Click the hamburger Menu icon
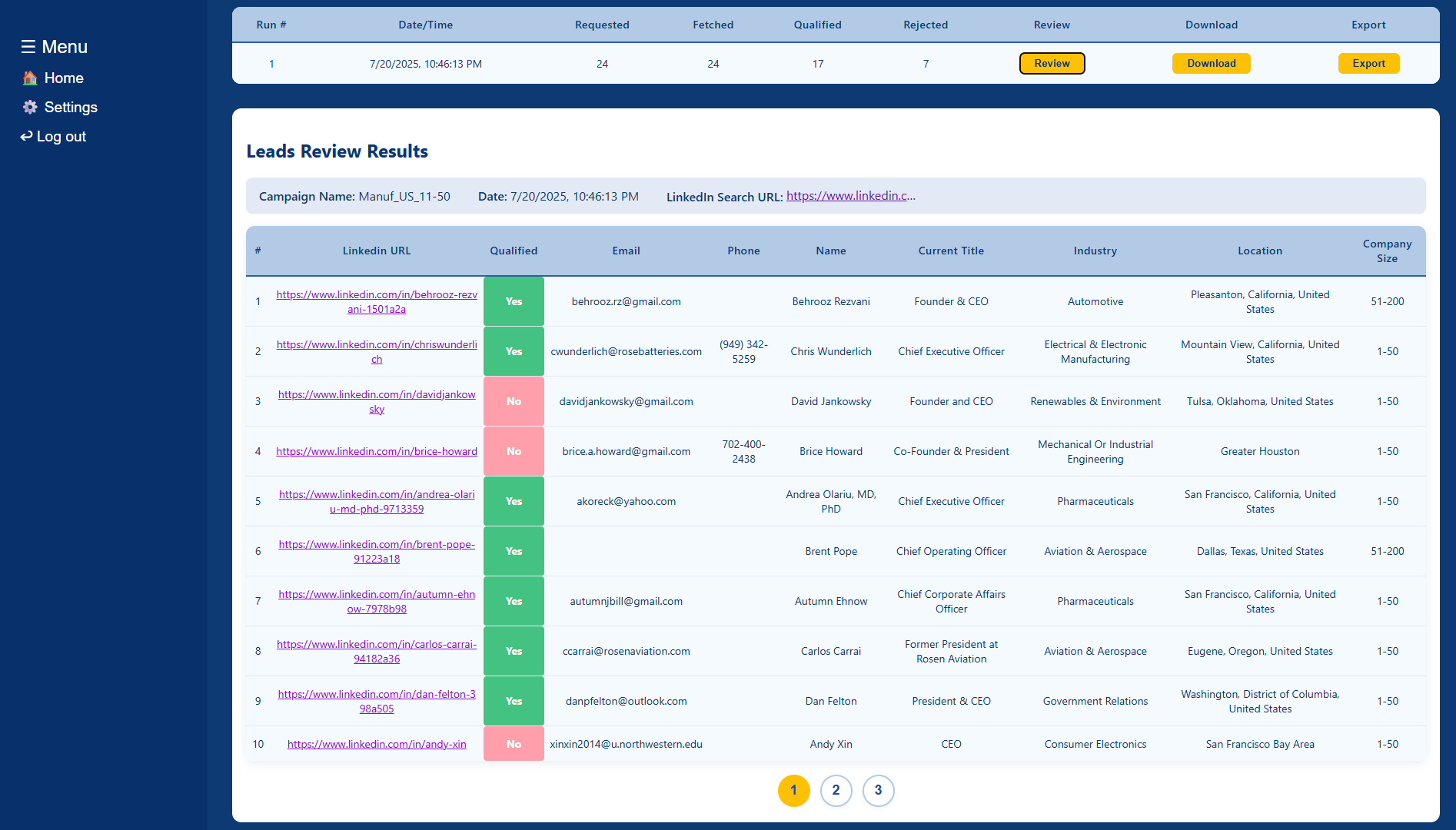This screenshot has height=830, width=1456. point(28,47)
